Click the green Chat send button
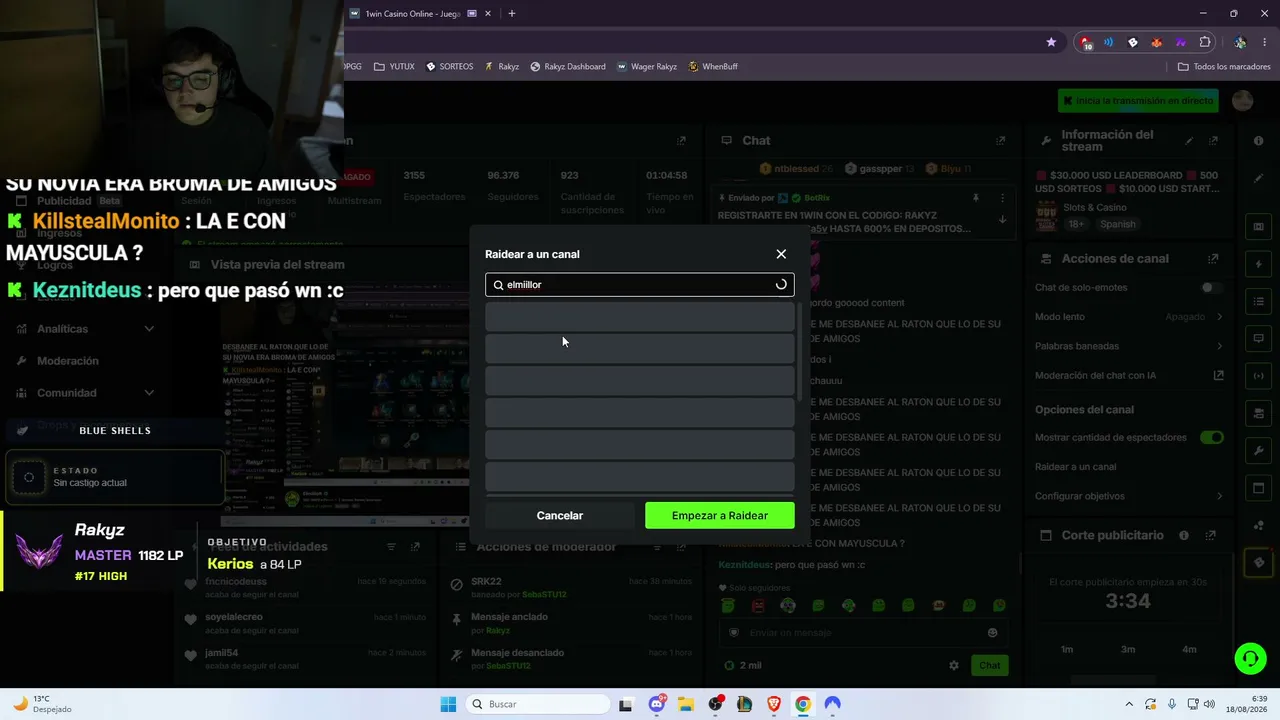The width and height of the screenshot is (1280, 720). (x=989, y=666)
